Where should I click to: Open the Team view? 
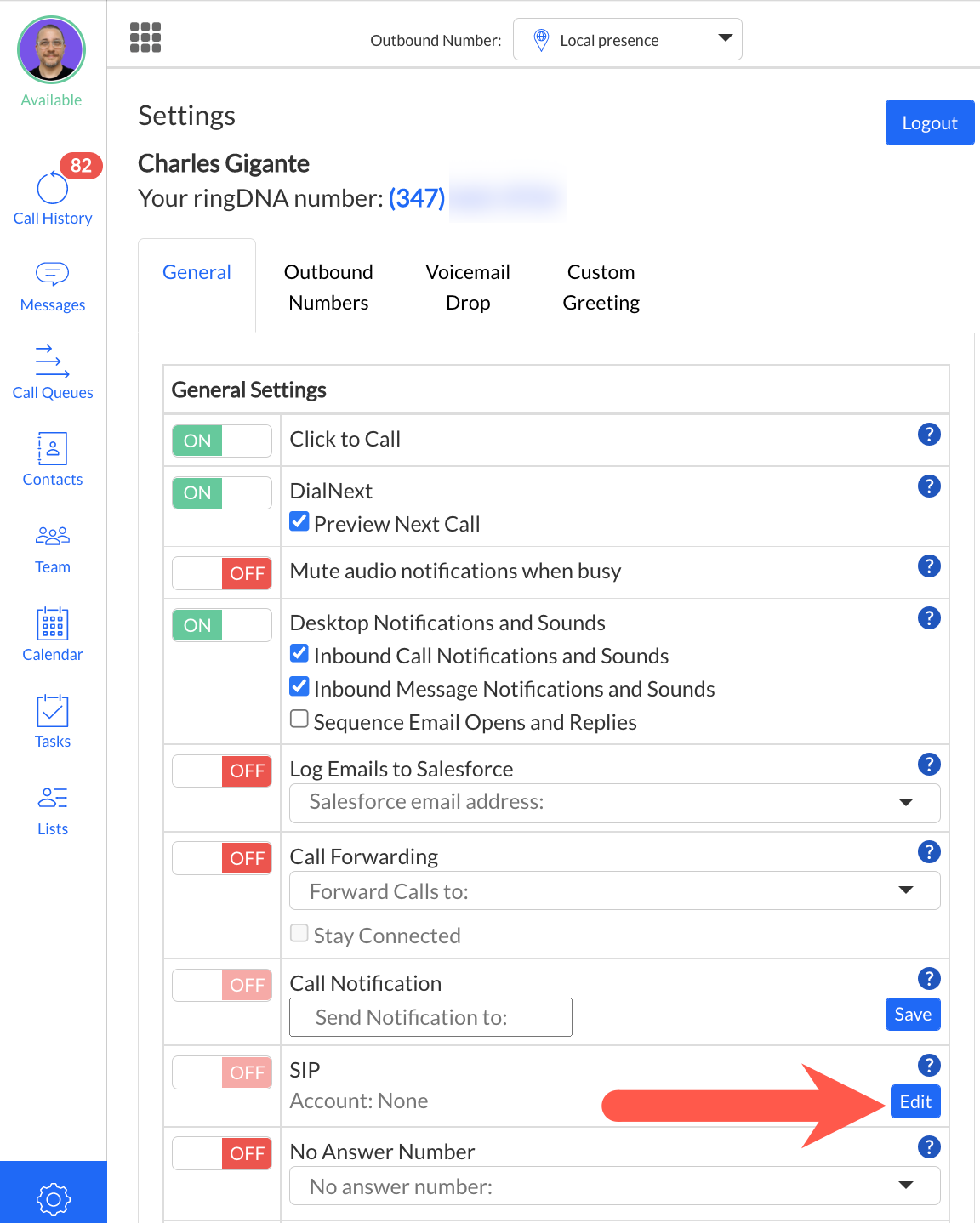52,548
